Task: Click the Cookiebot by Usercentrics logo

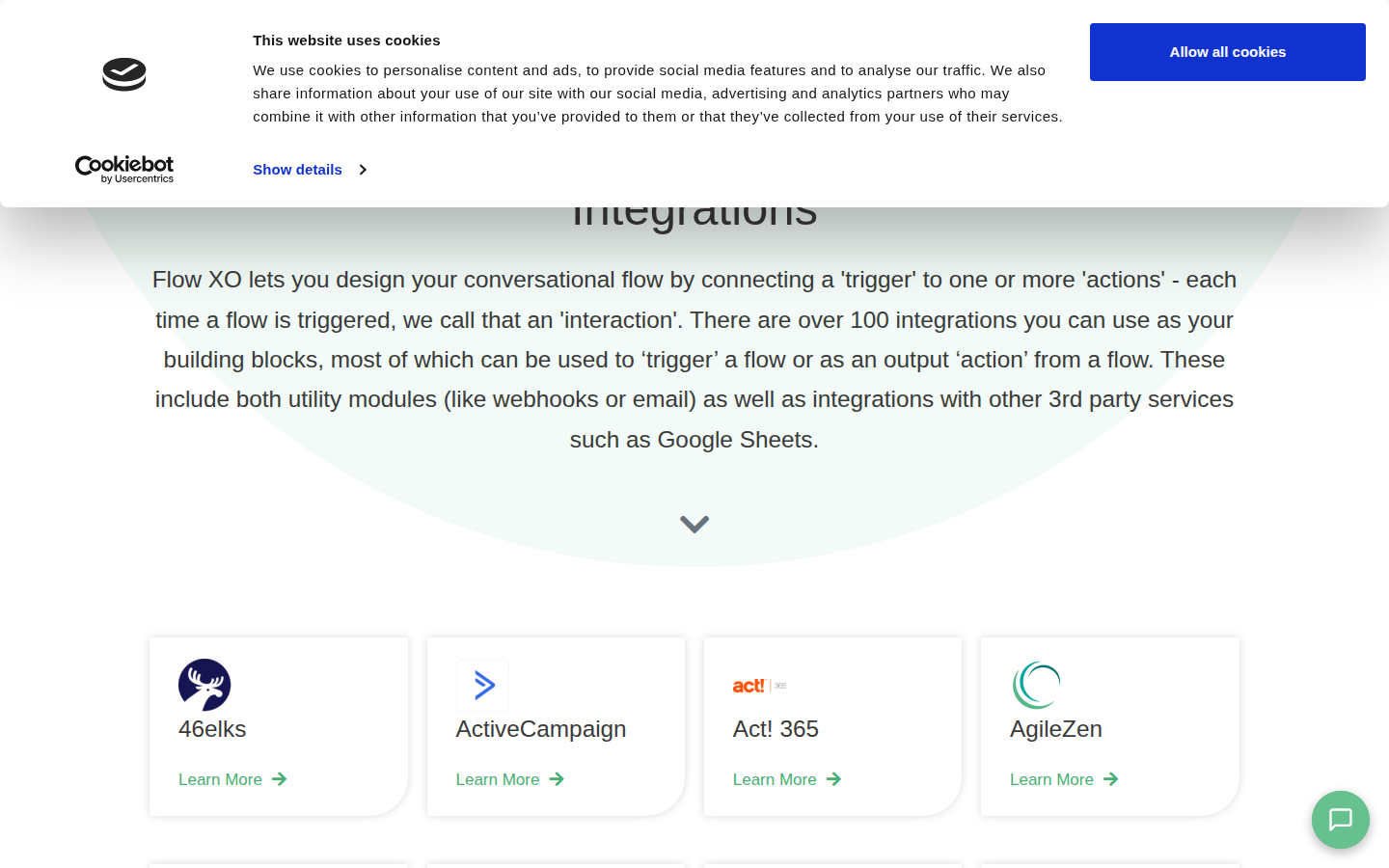Action: 124,169
